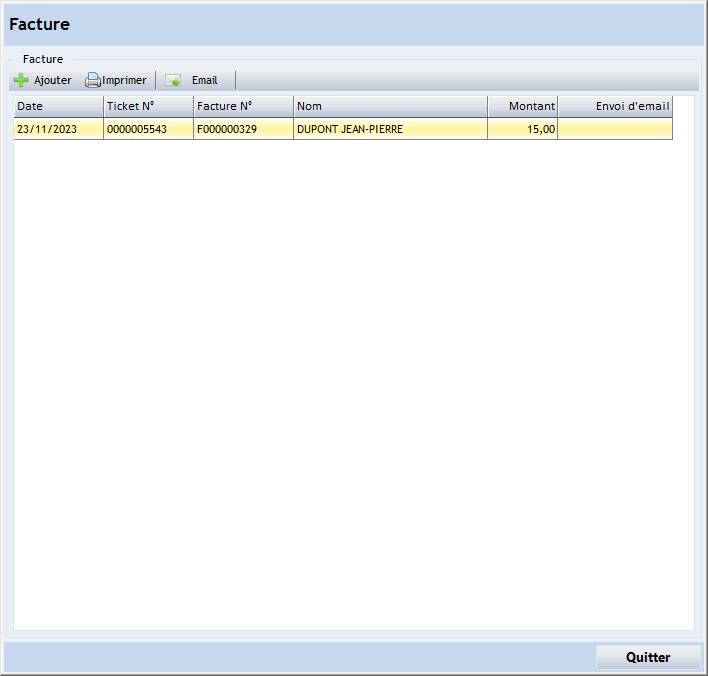This screenshot has height=676, width=708.
Task: Click the Nom column header
Action: pyautogui.click(x=390, y=106)
